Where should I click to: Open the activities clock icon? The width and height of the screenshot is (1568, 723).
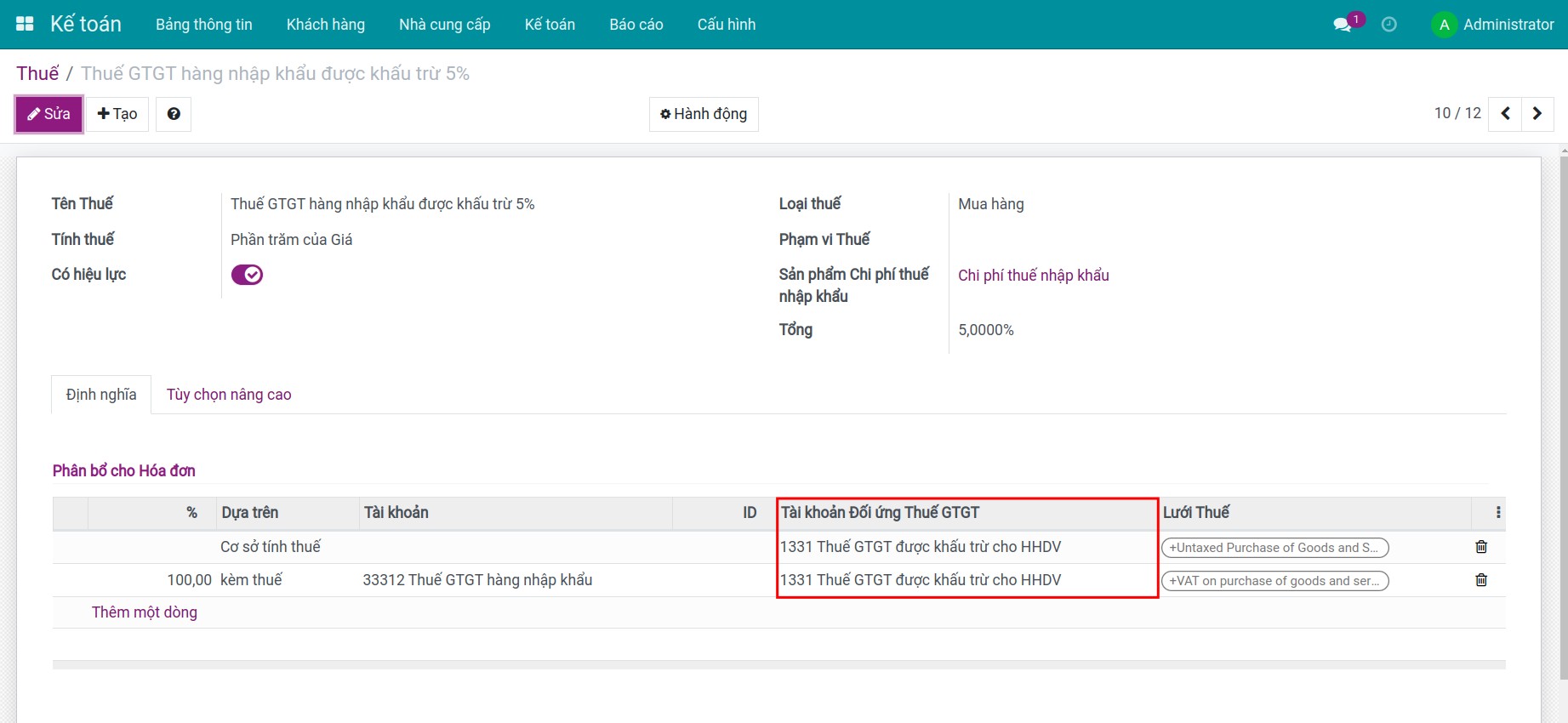pos(1388,25)
